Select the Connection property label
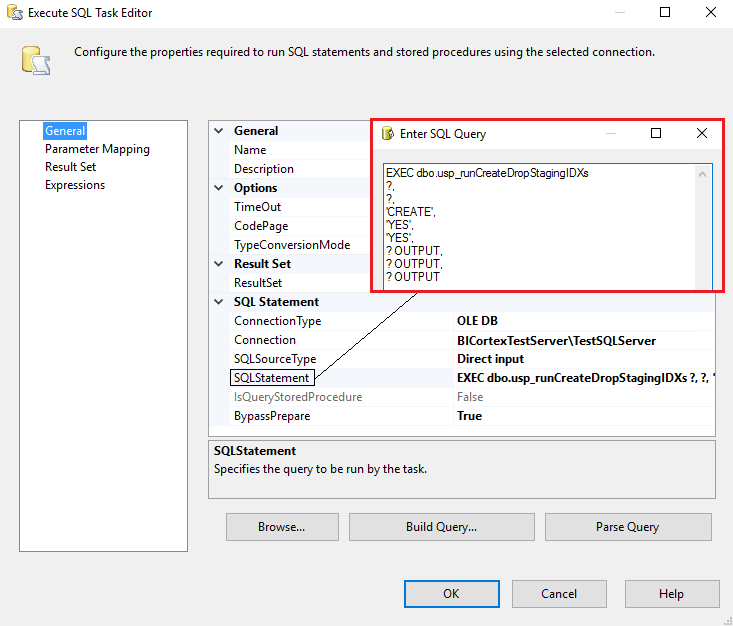This screenshot has width=733, height=626. pos(265,340)
